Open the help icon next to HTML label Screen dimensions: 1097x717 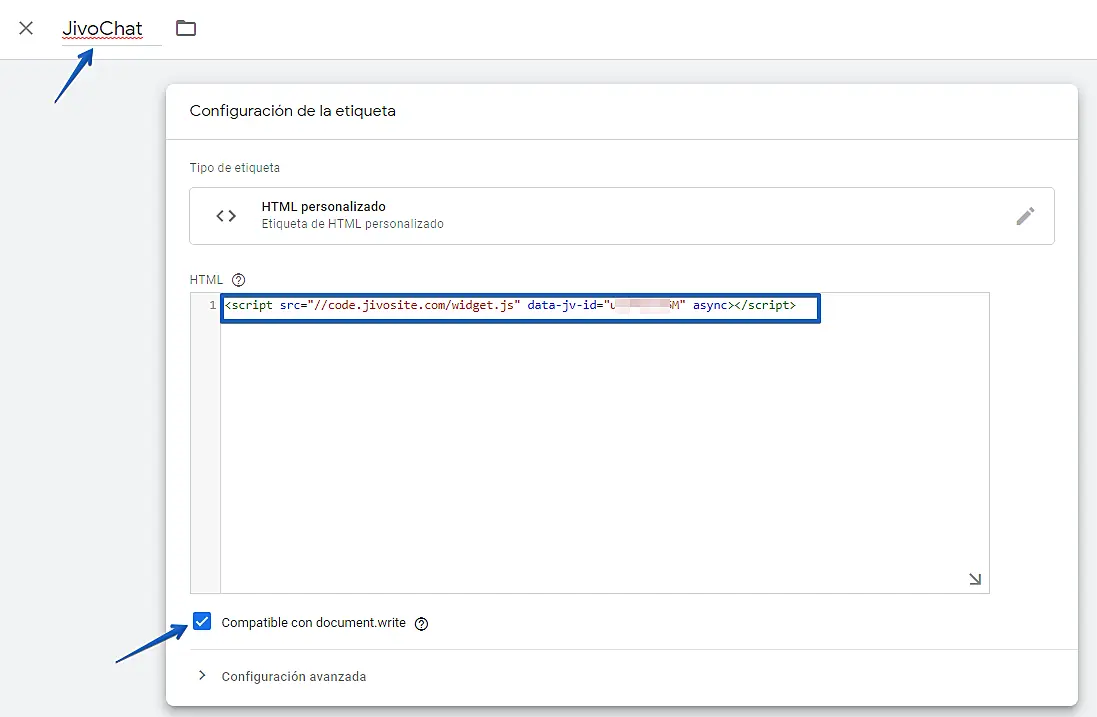(238, 280)
